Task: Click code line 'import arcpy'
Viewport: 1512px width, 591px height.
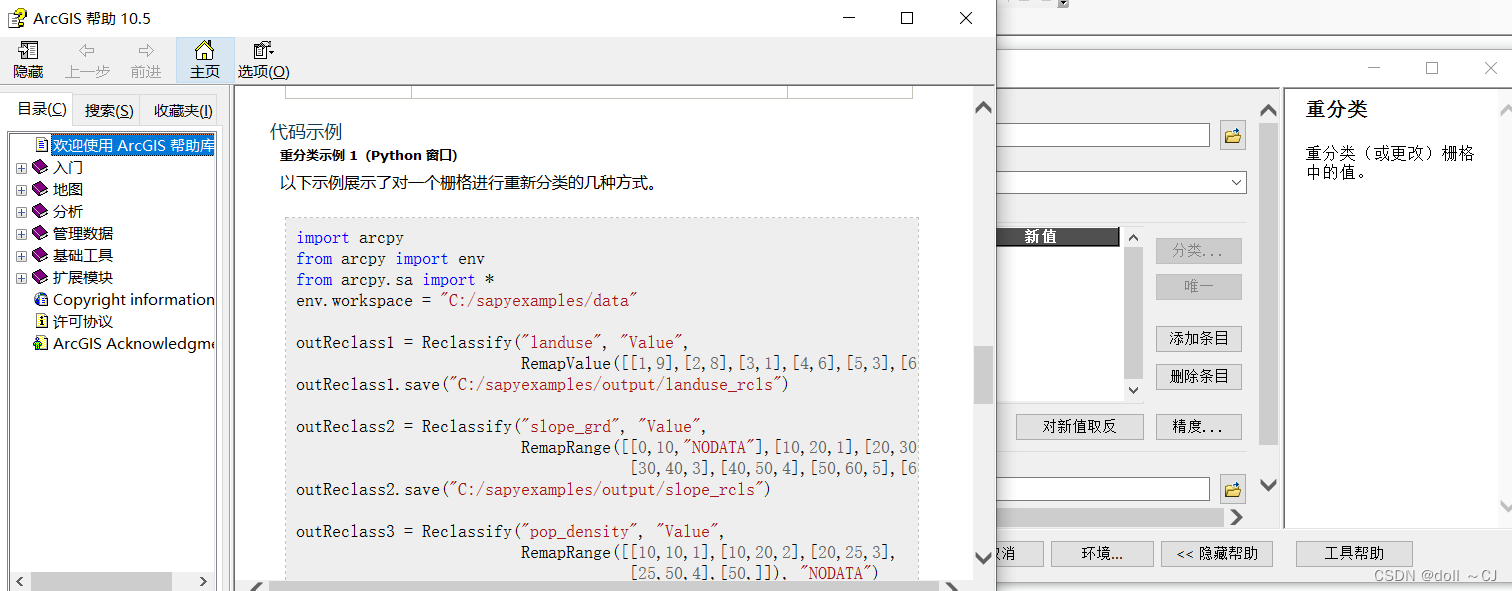Action: coord(350,238)
